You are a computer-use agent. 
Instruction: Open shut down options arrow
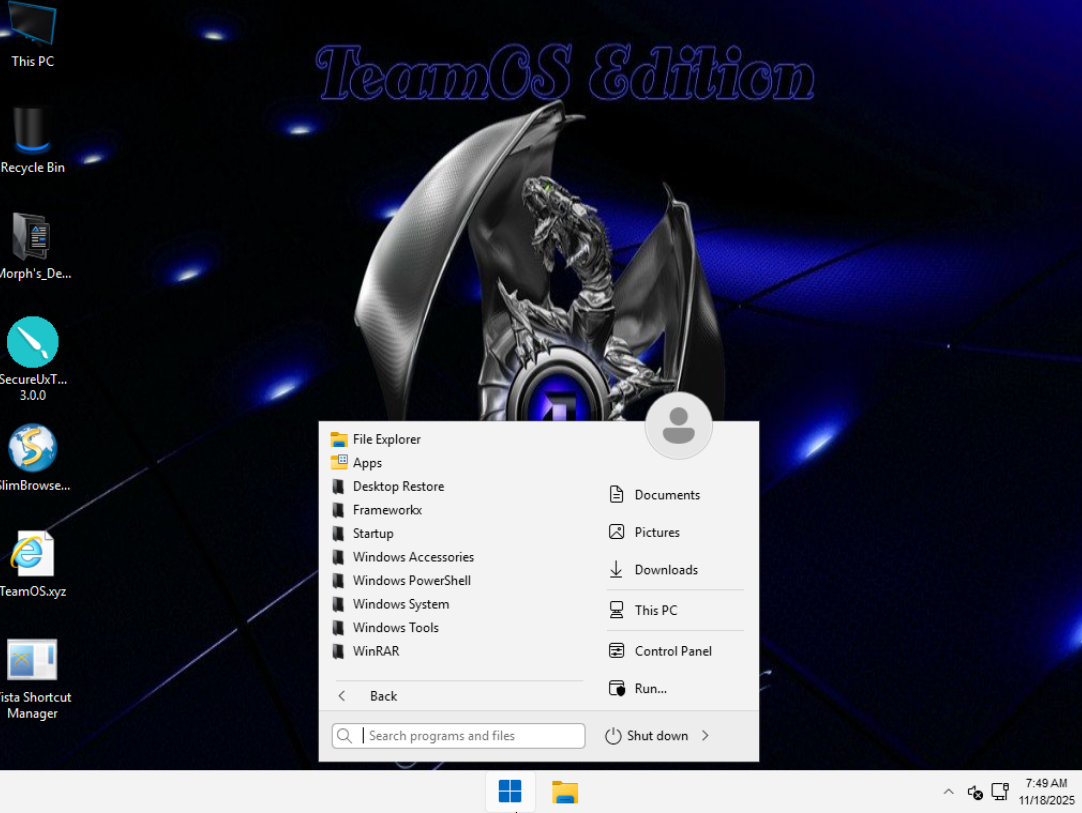click(x=705, y=736)
